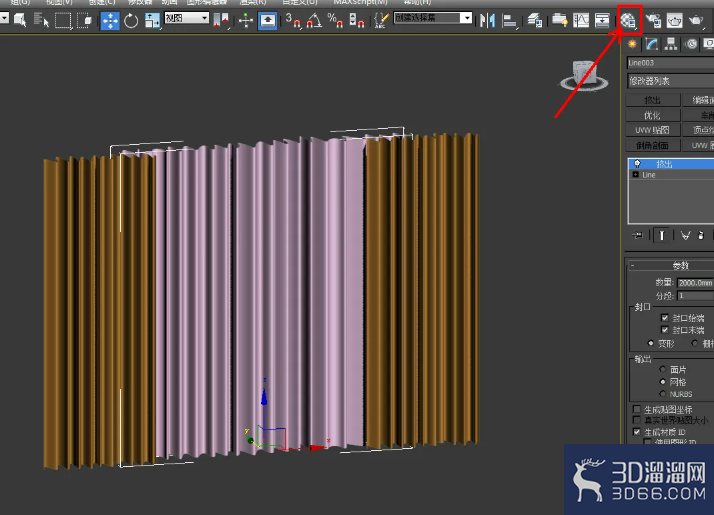Open Schematic View icon

(602, 20)
